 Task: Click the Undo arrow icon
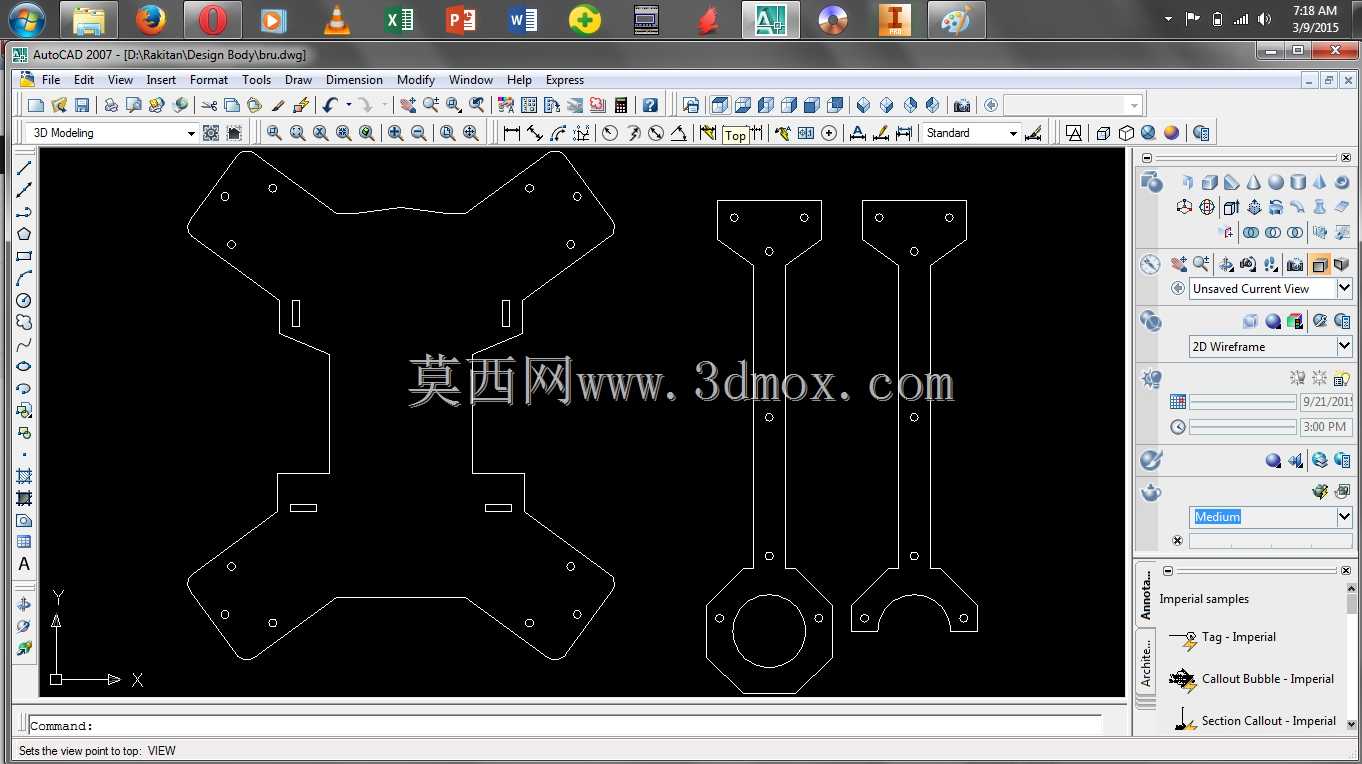point(330,105)
